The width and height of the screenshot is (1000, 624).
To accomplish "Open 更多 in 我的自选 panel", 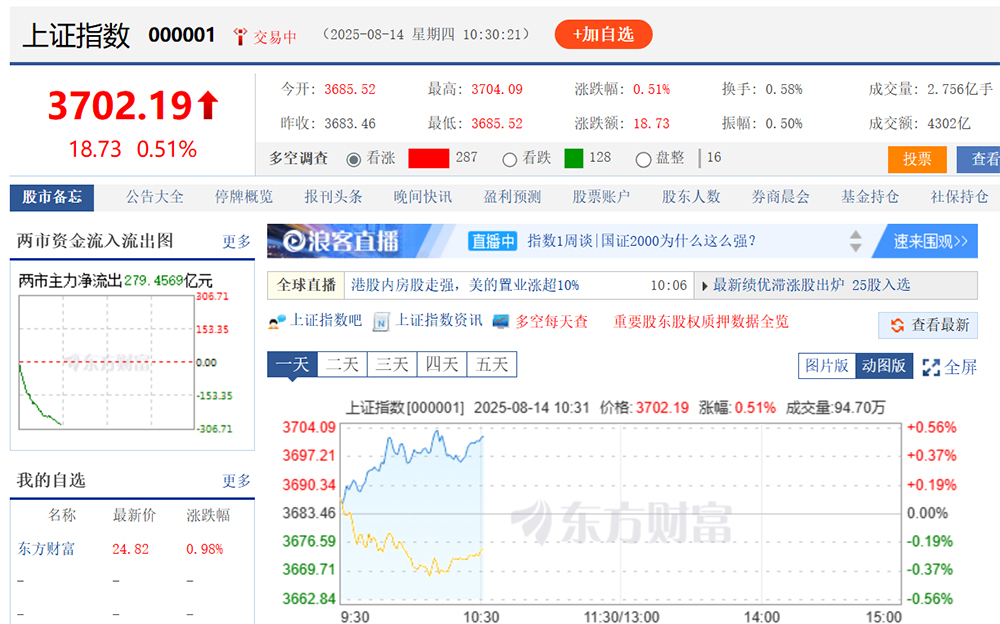I will coord(236,480).
